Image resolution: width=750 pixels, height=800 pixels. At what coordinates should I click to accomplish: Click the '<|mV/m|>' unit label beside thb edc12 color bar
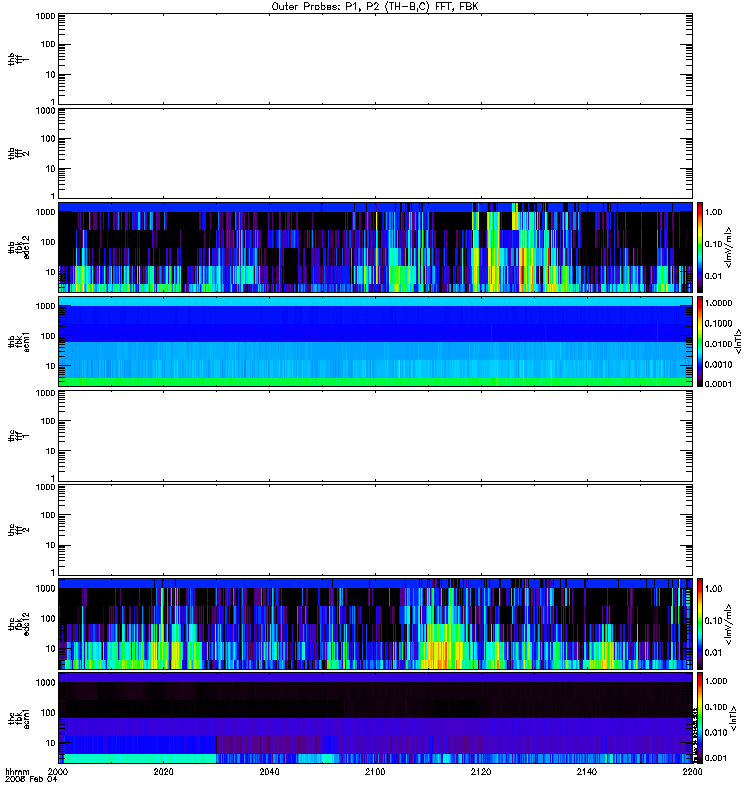[729, 247]
